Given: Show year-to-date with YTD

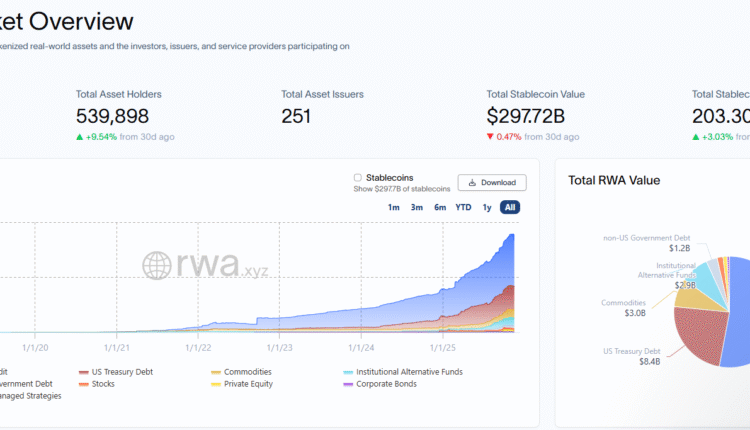Looking at the screenshot, I should (x=464, y=207).
